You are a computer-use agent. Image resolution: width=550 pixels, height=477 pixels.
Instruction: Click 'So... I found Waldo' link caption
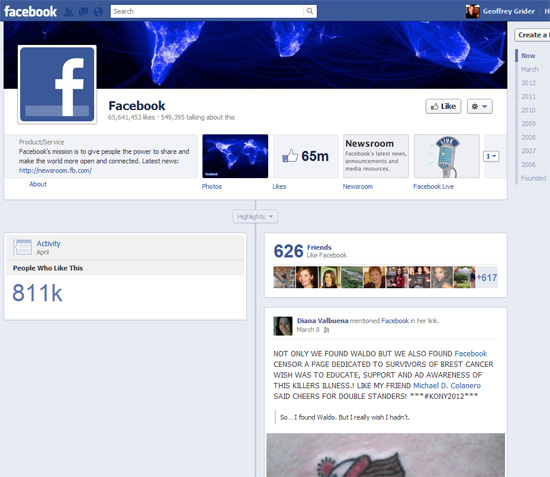pos(344,417)
